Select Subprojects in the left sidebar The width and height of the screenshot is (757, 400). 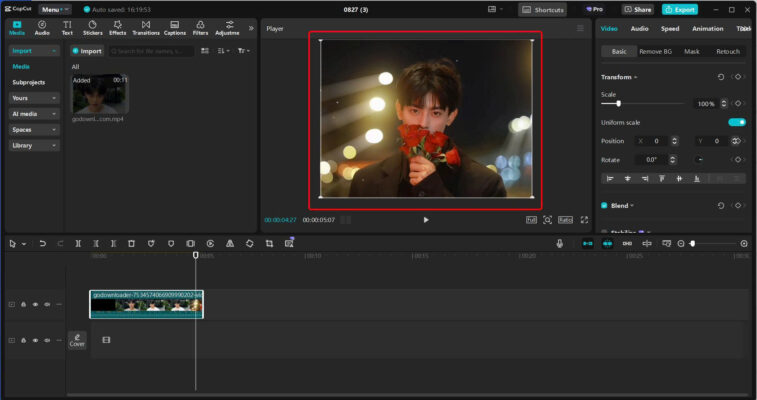coord(28,83)
